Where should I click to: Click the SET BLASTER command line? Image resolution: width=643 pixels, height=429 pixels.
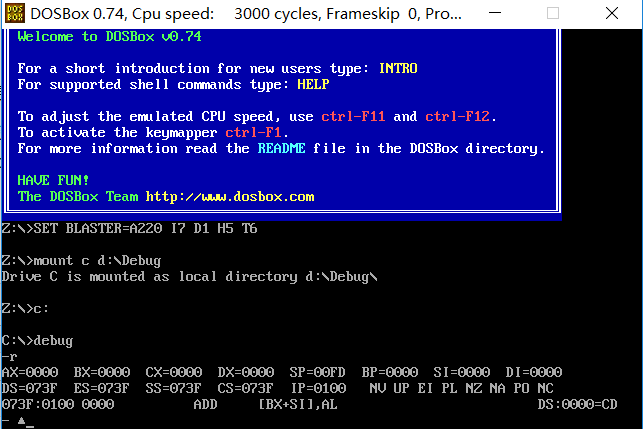(x=130, y=228)
